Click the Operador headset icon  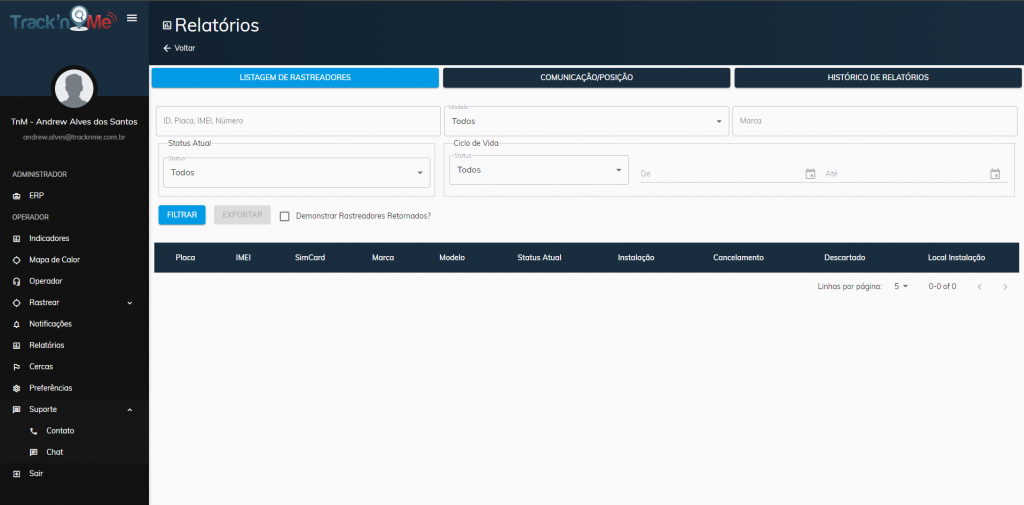point(17,282)
